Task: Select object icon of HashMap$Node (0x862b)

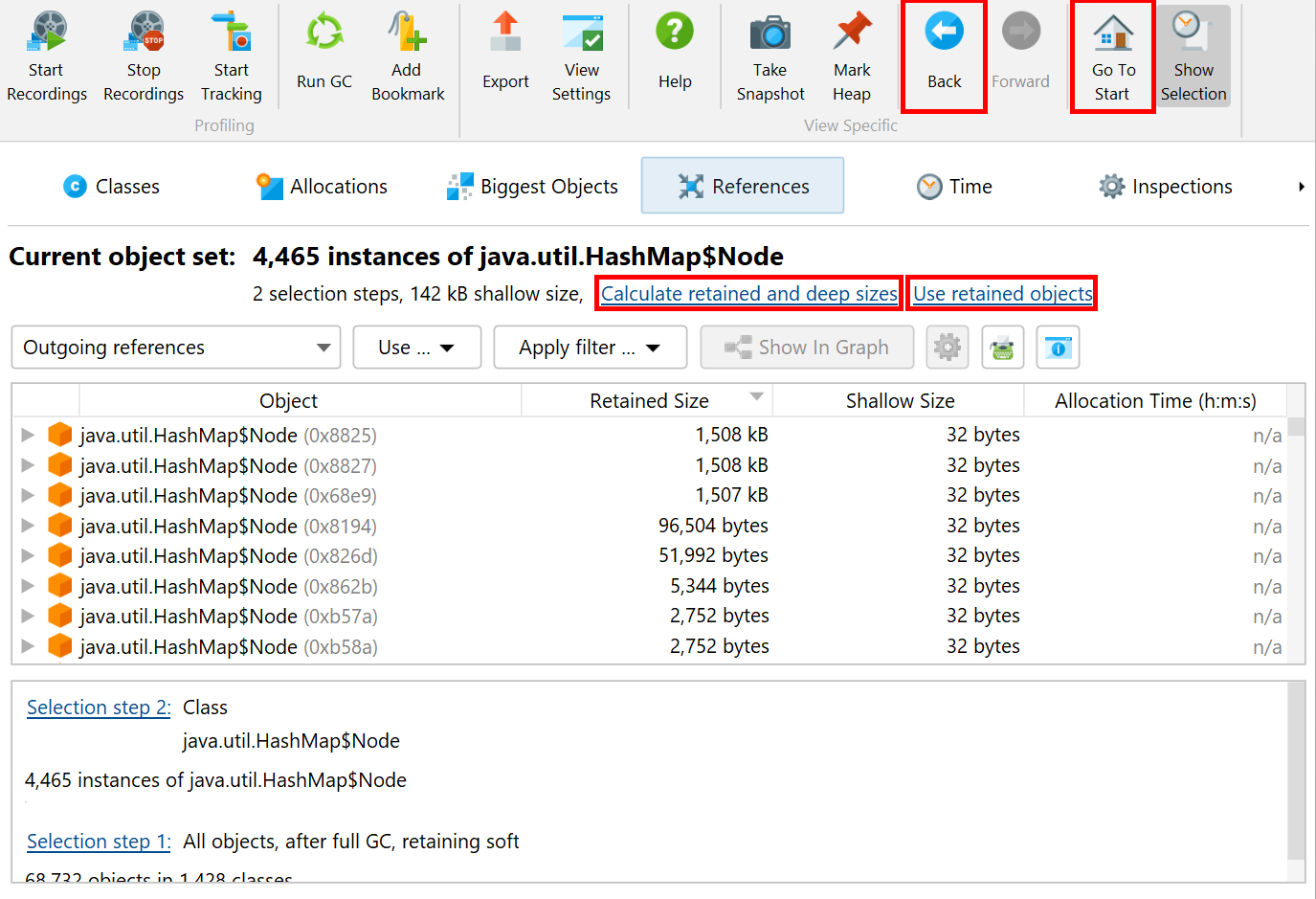Action: (x=60, y=586)
